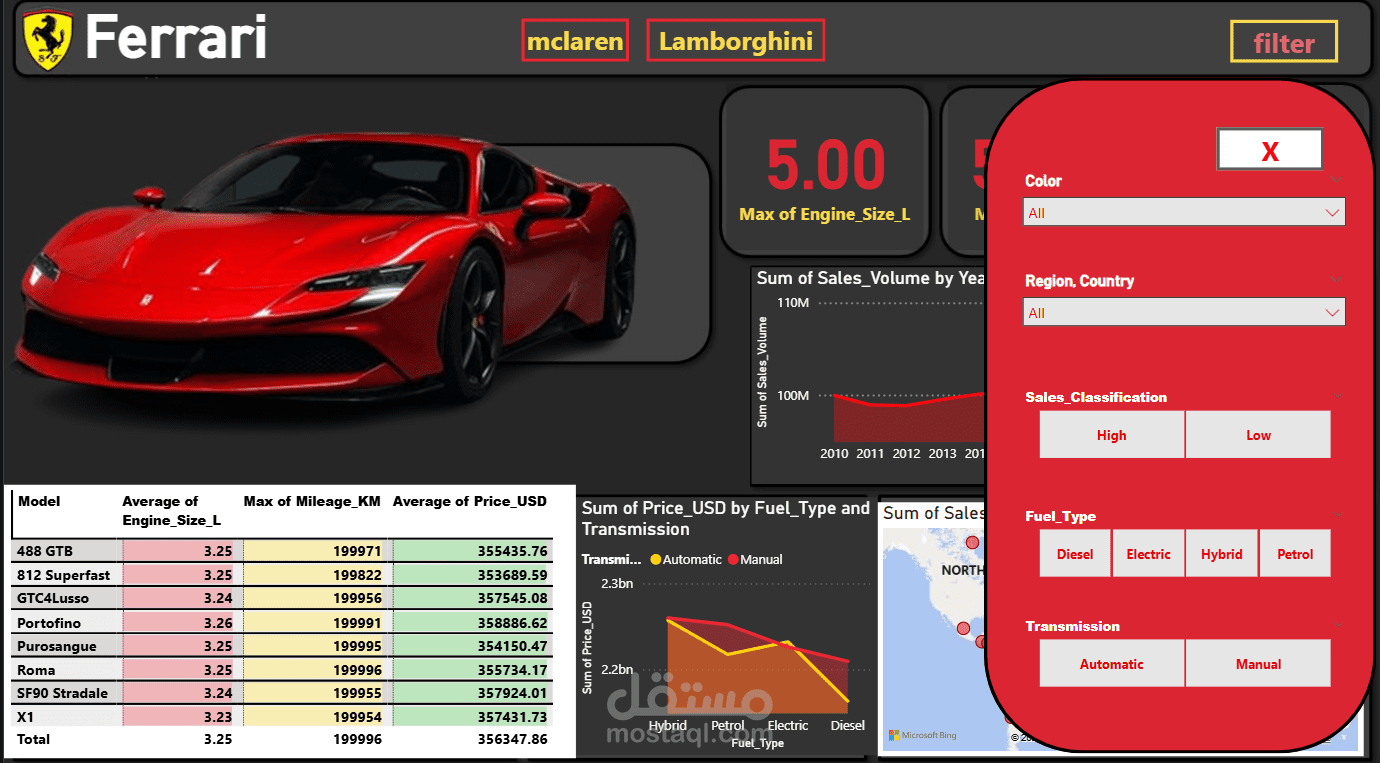Click Sum of Price_USD chart title
Screen dimensions: 1380x763
tap(726, 518)
